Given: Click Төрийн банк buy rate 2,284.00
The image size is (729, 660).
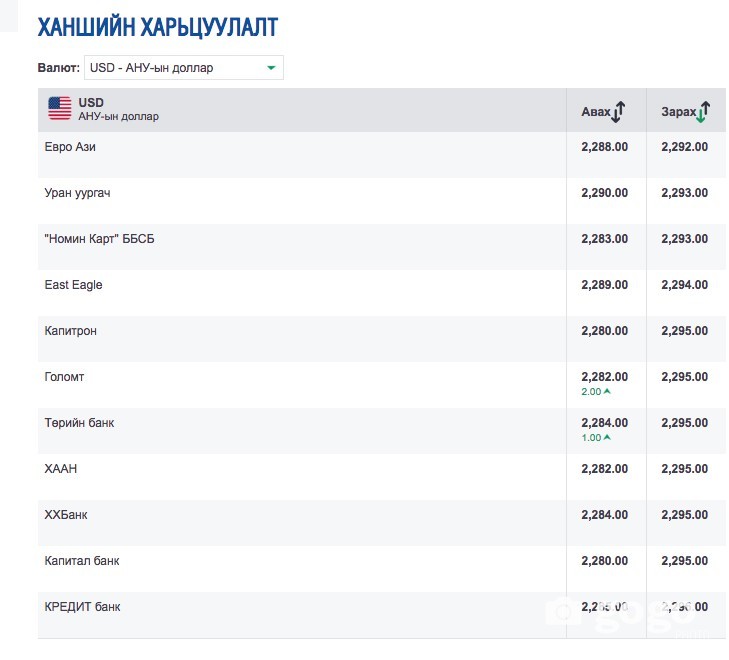Looking at the screenshot, I should [604, 423].
